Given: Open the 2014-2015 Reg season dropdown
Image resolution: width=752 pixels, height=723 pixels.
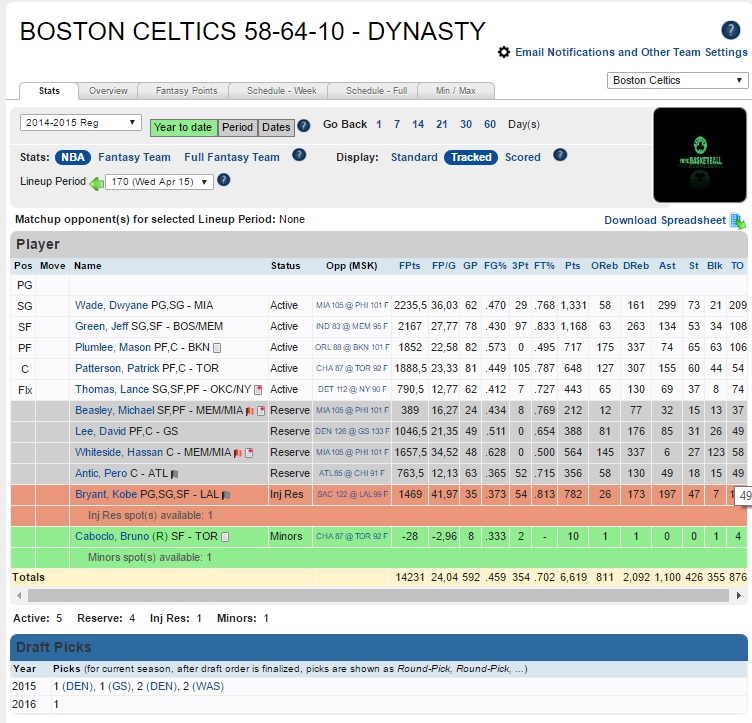Looking at the screenshot, I should (x=81, y=123).
